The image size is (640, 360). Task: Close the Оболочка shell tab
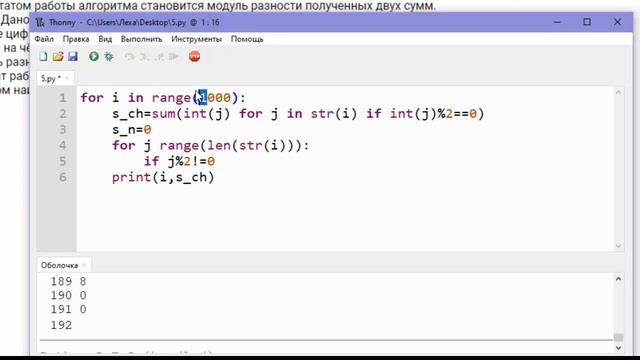click(x=84, y=265)
